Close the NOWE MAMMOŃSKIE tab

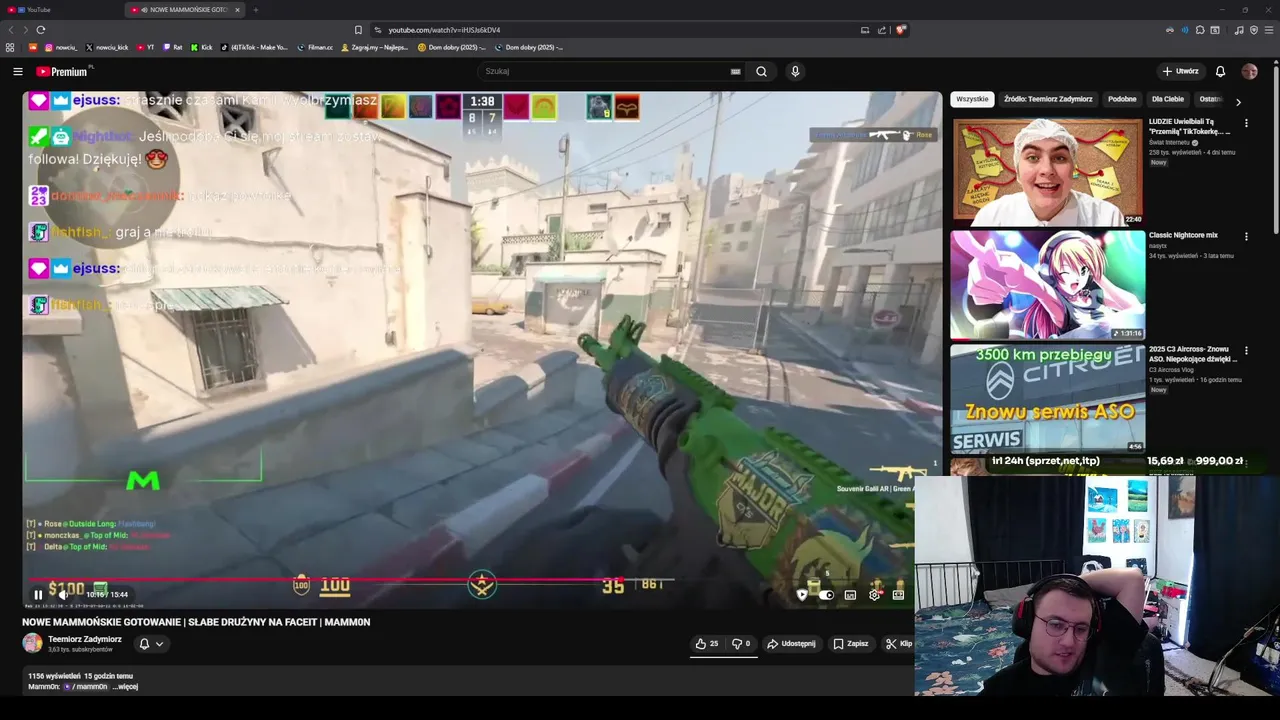click(237, 10)
